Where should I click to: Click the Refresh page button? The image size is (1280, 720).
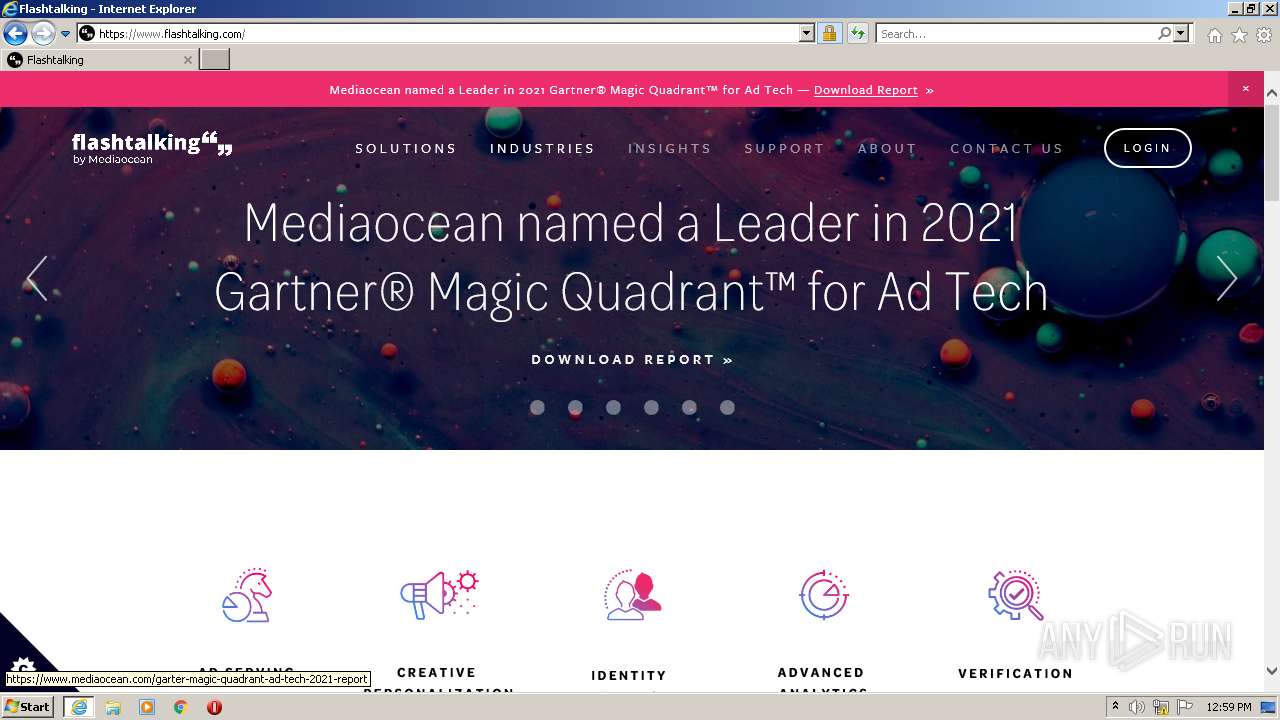[x=857, y=33]
